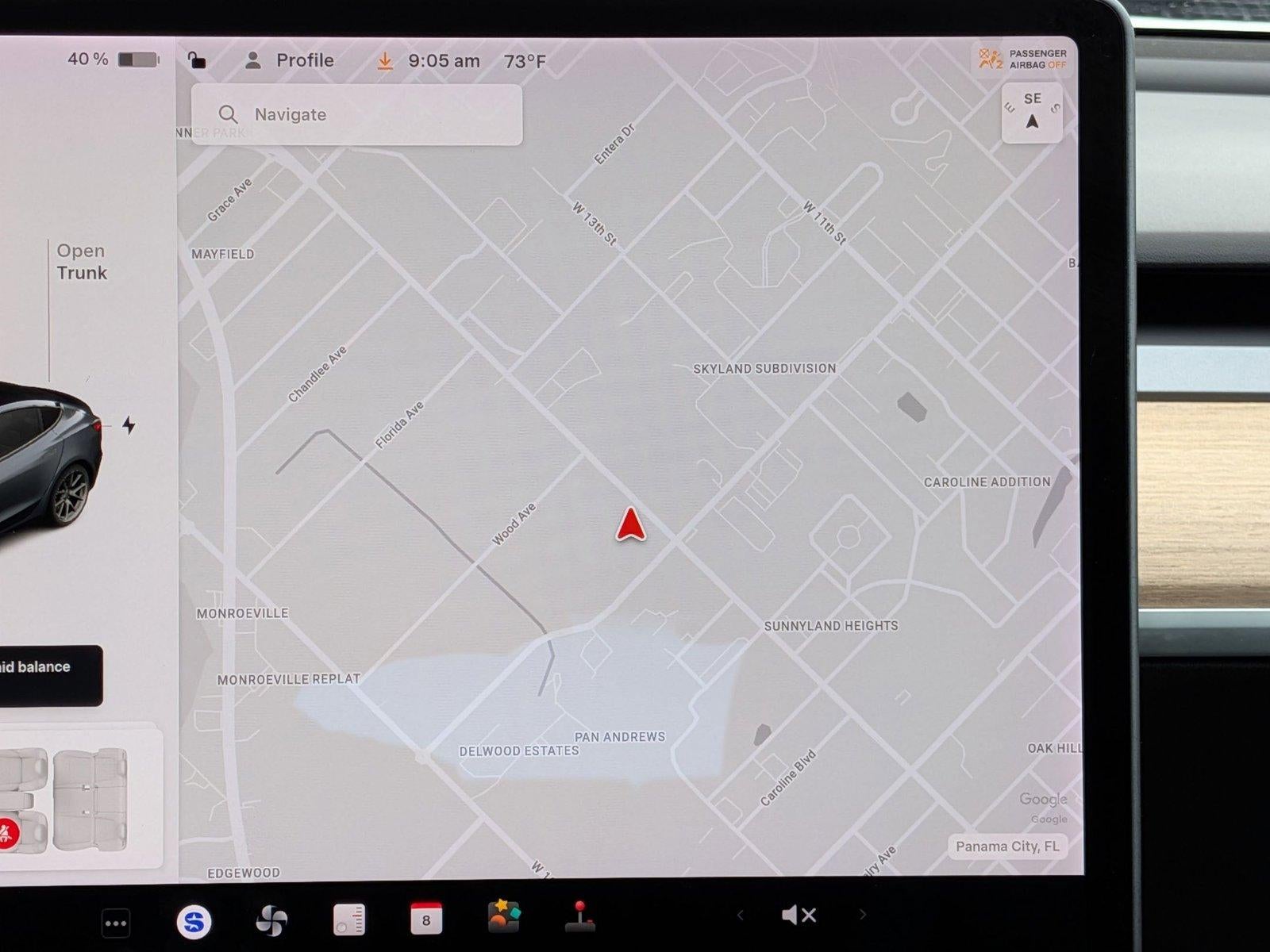Tap Florida Ave street label
Image resolution: width=1270 pixels, height=952 pixels.
399,425
